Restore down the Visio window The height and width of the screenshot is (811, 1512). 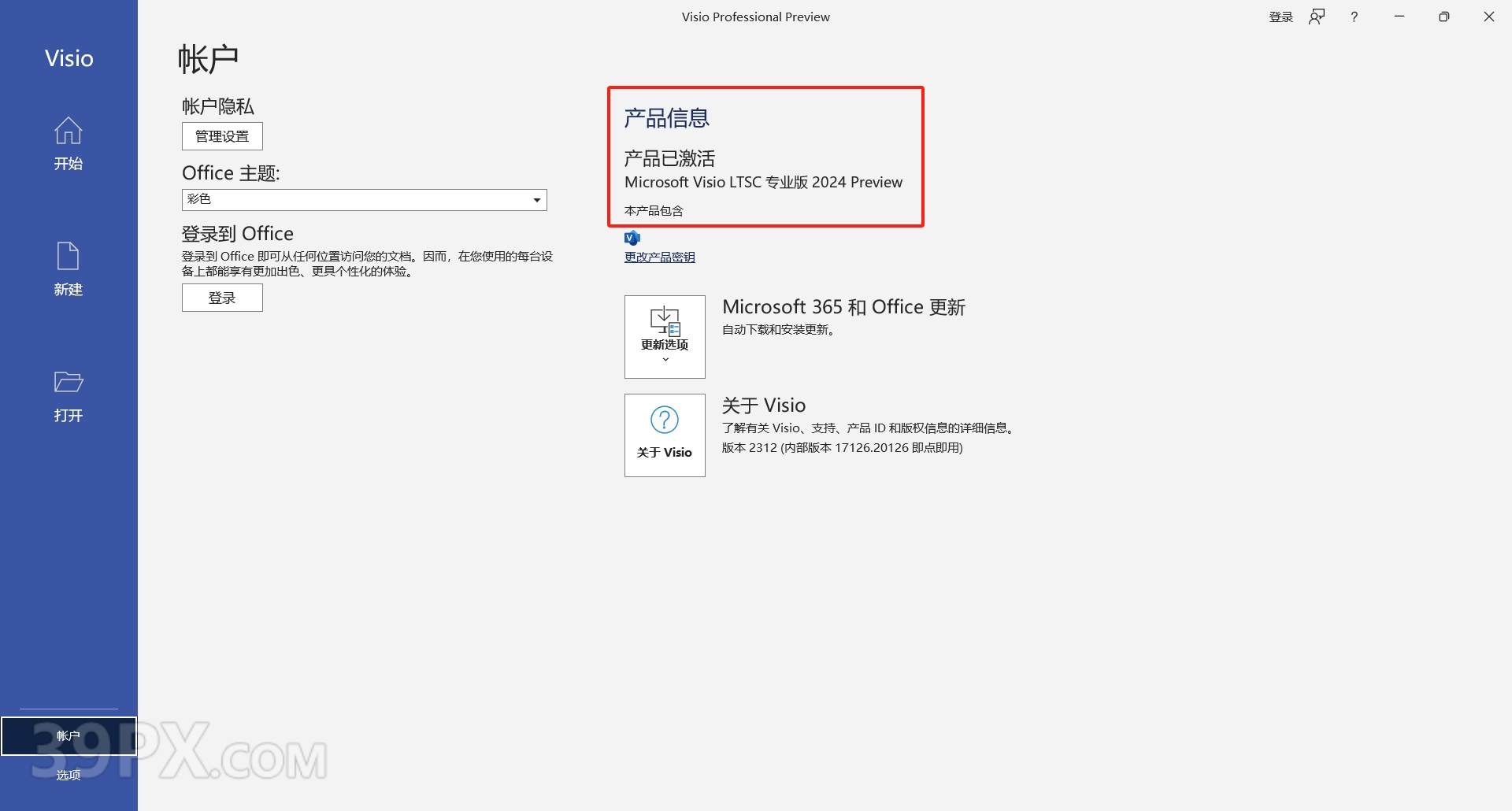click(1444, 17)
